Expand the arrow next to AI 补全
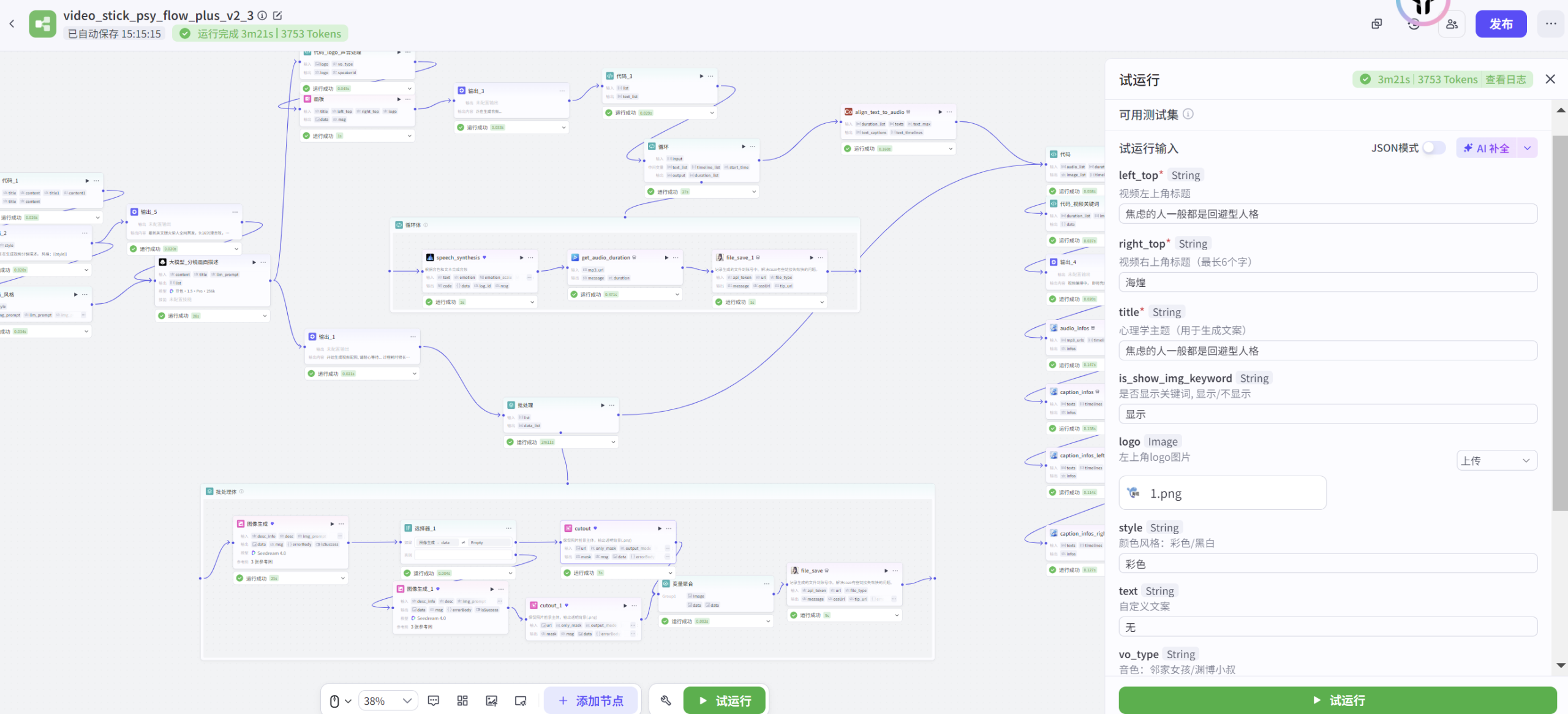The height and width of the screenshot is (714, 1568). coord(1527,148)
